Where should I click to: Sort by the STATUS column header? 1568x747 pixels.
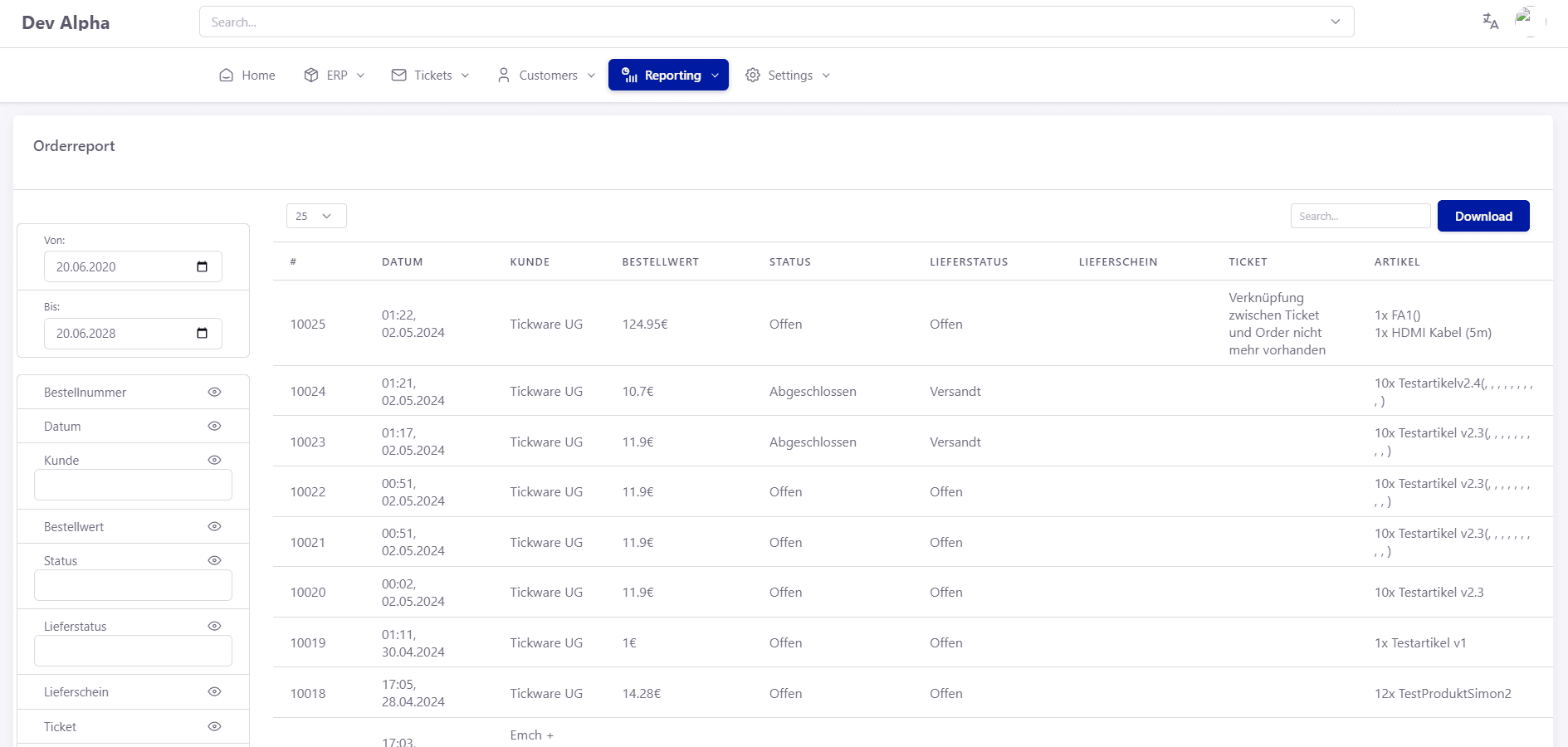click(790, 261)
